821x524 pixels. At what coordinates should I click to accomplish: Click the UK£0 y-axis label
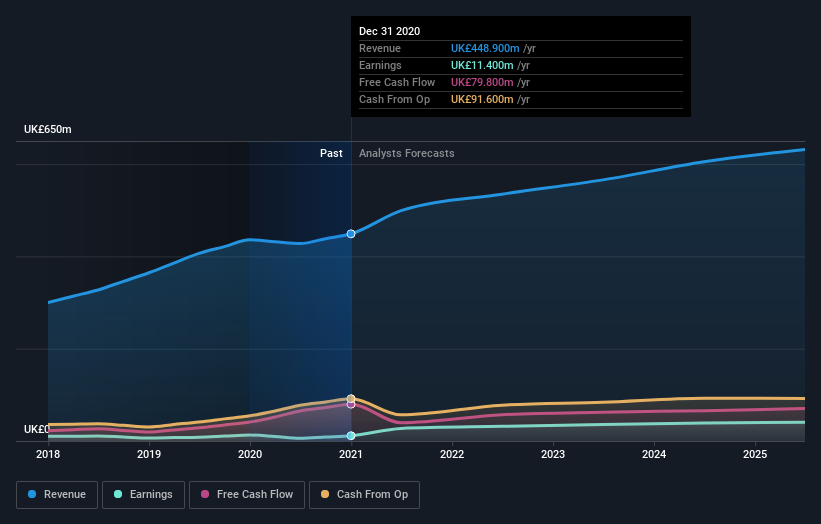(37, 429)
